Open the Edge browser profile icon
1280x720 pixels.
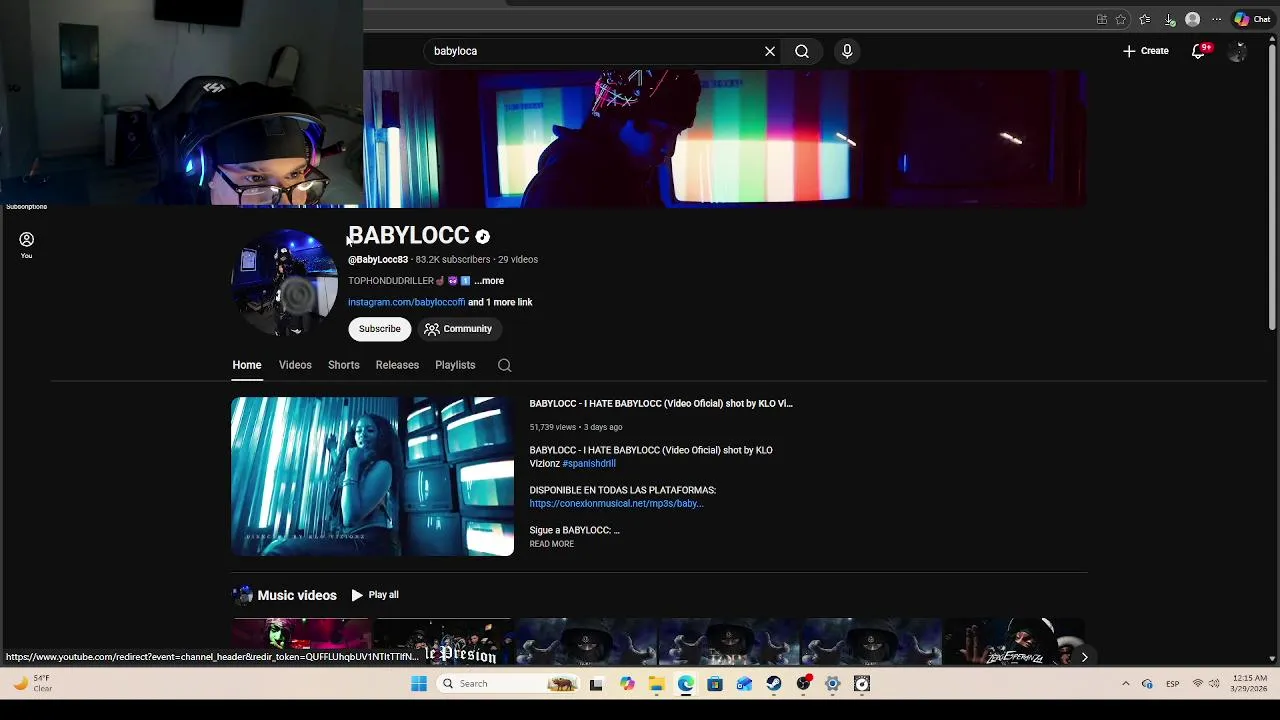coord(1192,19)
